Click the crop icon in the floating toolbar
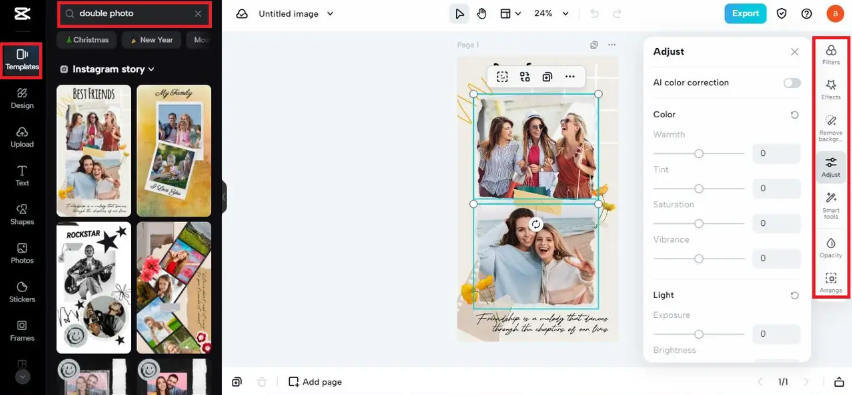This screenshot has height=395, width=852. 502,77
